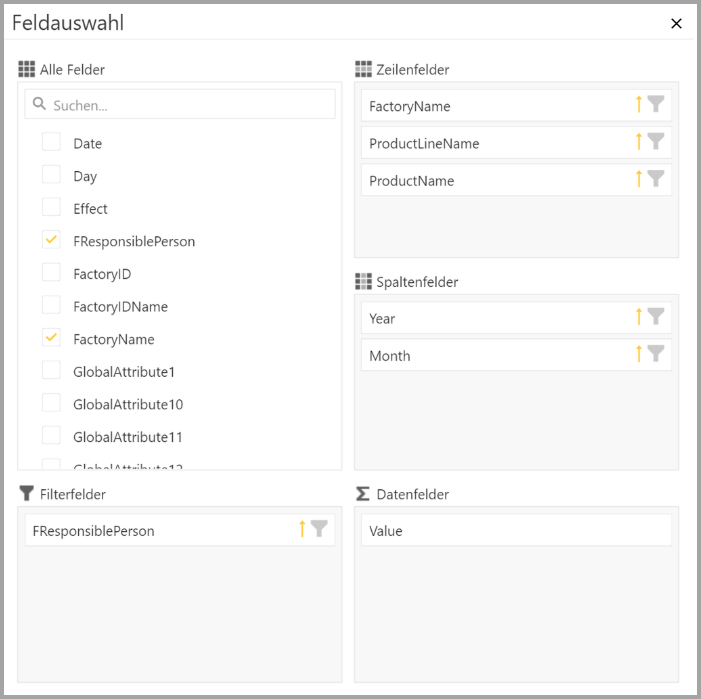701x699 pixels.
Task: Enable the Date field checkbox
Action: click(51, 142)
